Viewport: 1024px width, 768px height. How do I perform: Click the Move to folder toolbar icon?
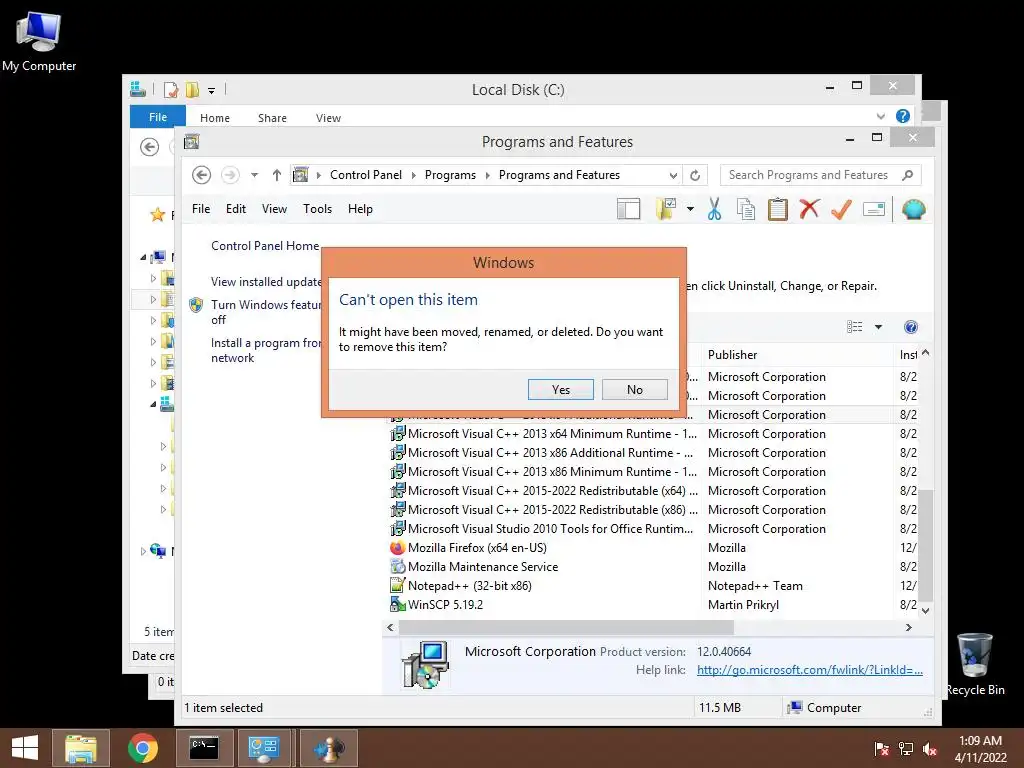[x=665, y=210]
